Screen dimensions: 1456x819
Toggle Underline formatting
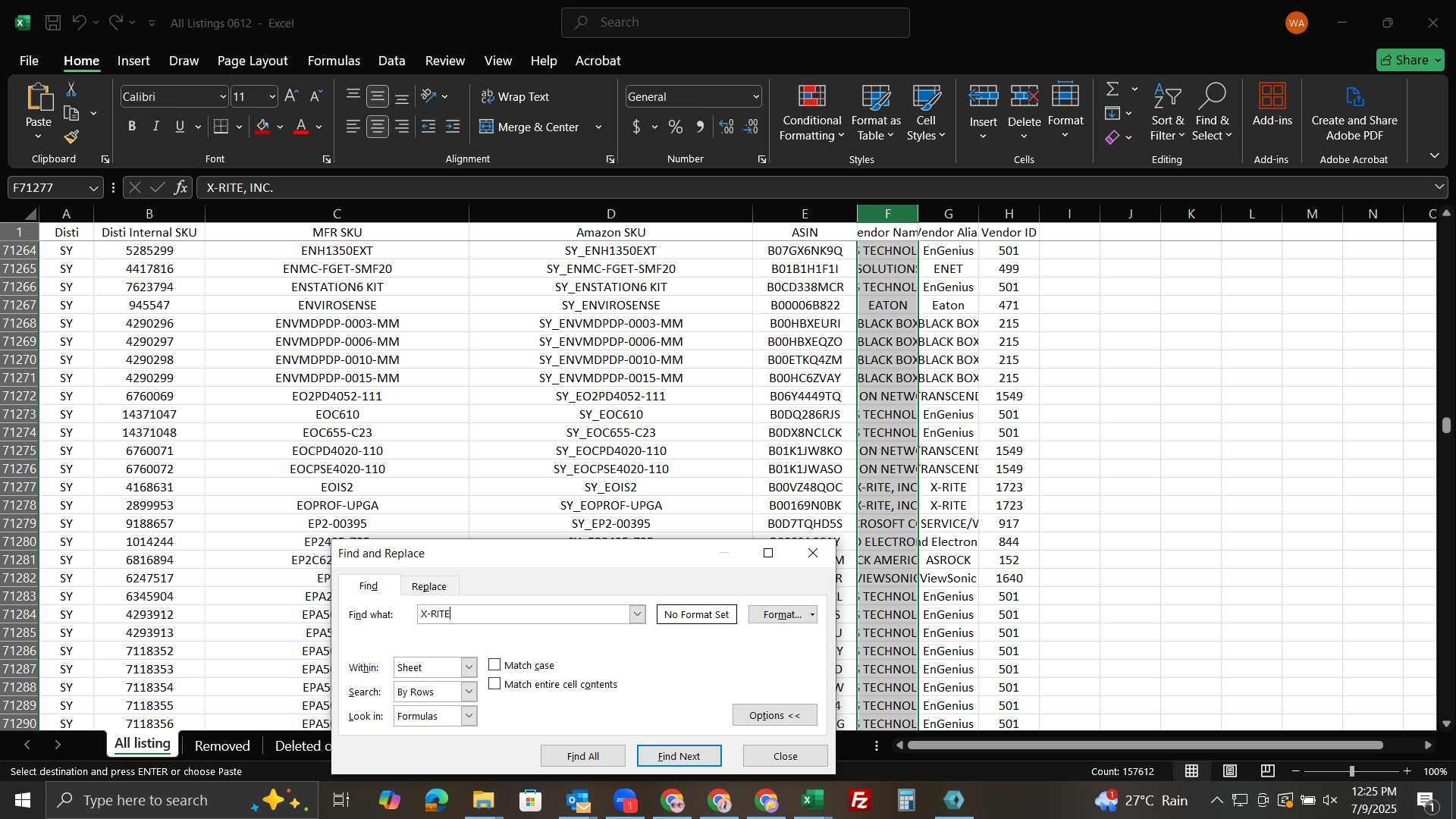(x=180, y=127)
